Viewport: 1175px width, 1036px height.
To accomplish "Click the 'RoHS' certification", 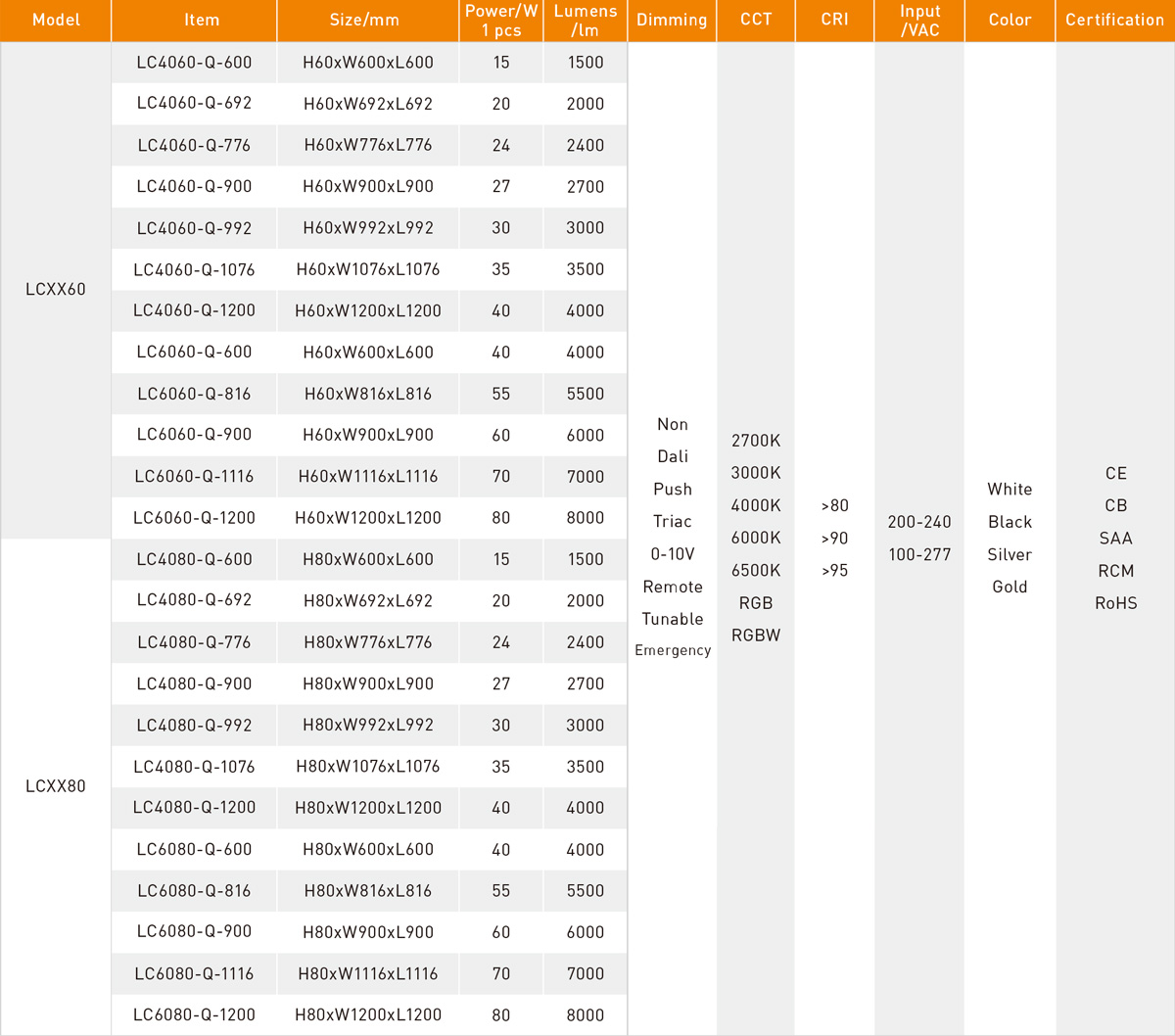I will coord(1115,603).
